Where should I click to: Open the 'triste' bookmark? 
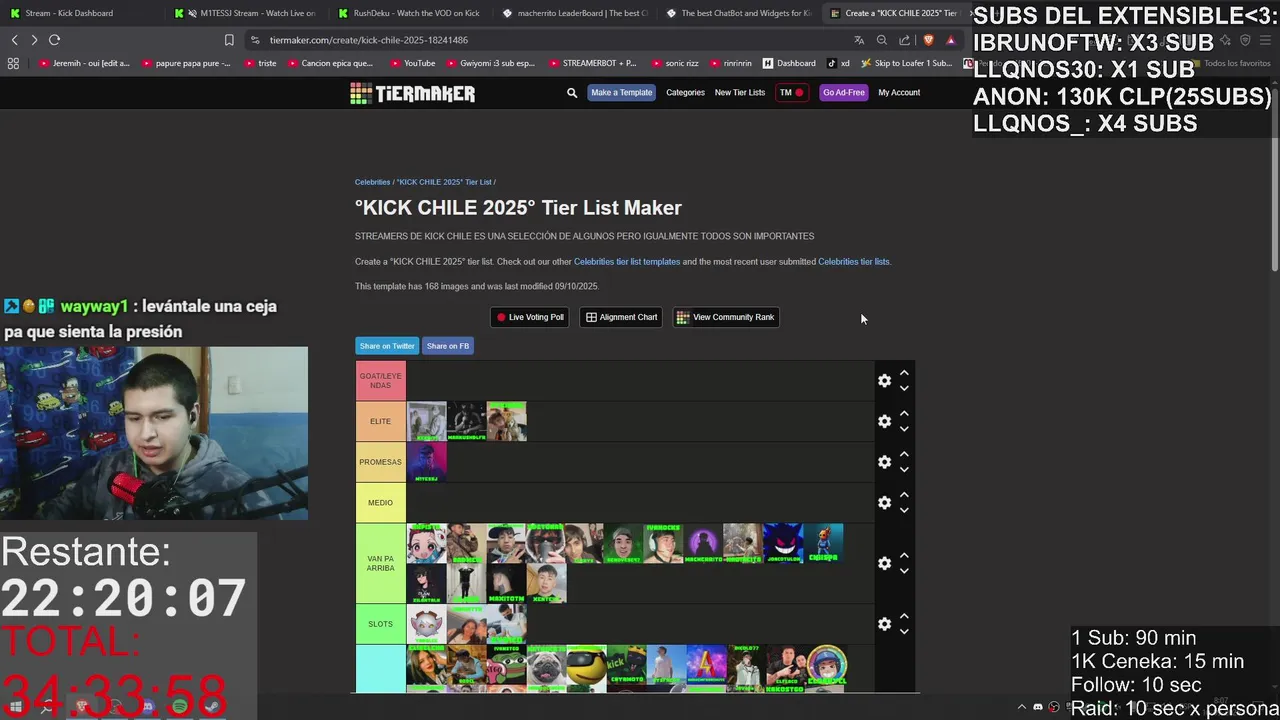[x=260, y=63]
